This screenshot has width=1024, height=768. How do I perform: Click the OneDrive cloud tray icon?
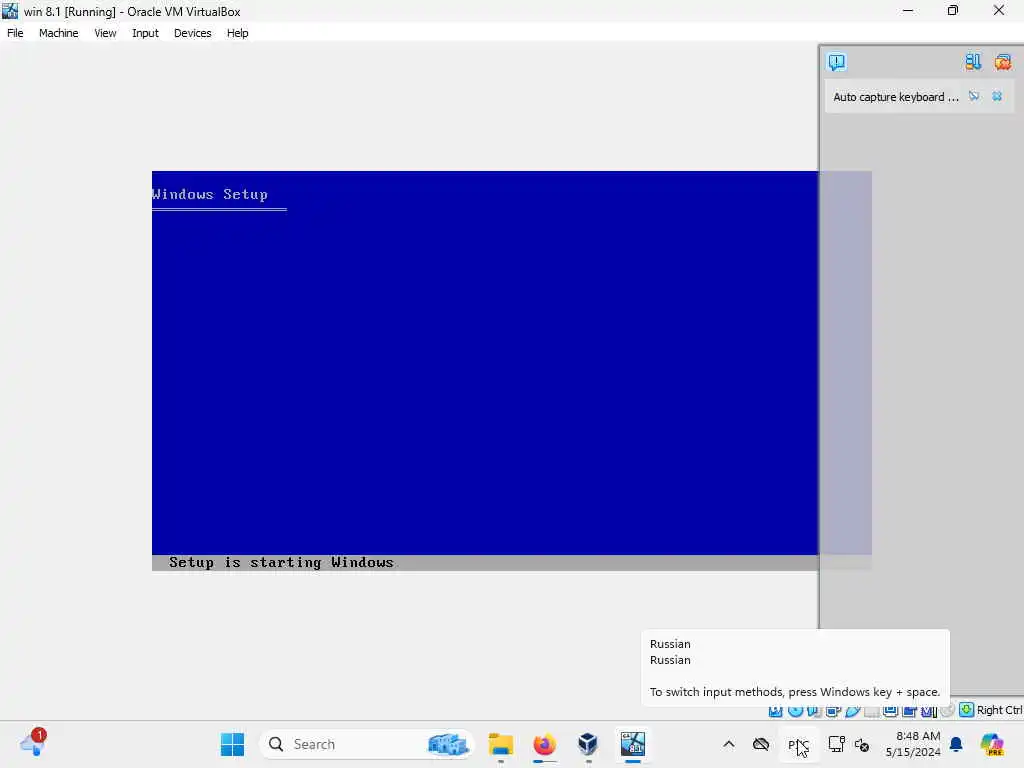click(x=761, y=744)
